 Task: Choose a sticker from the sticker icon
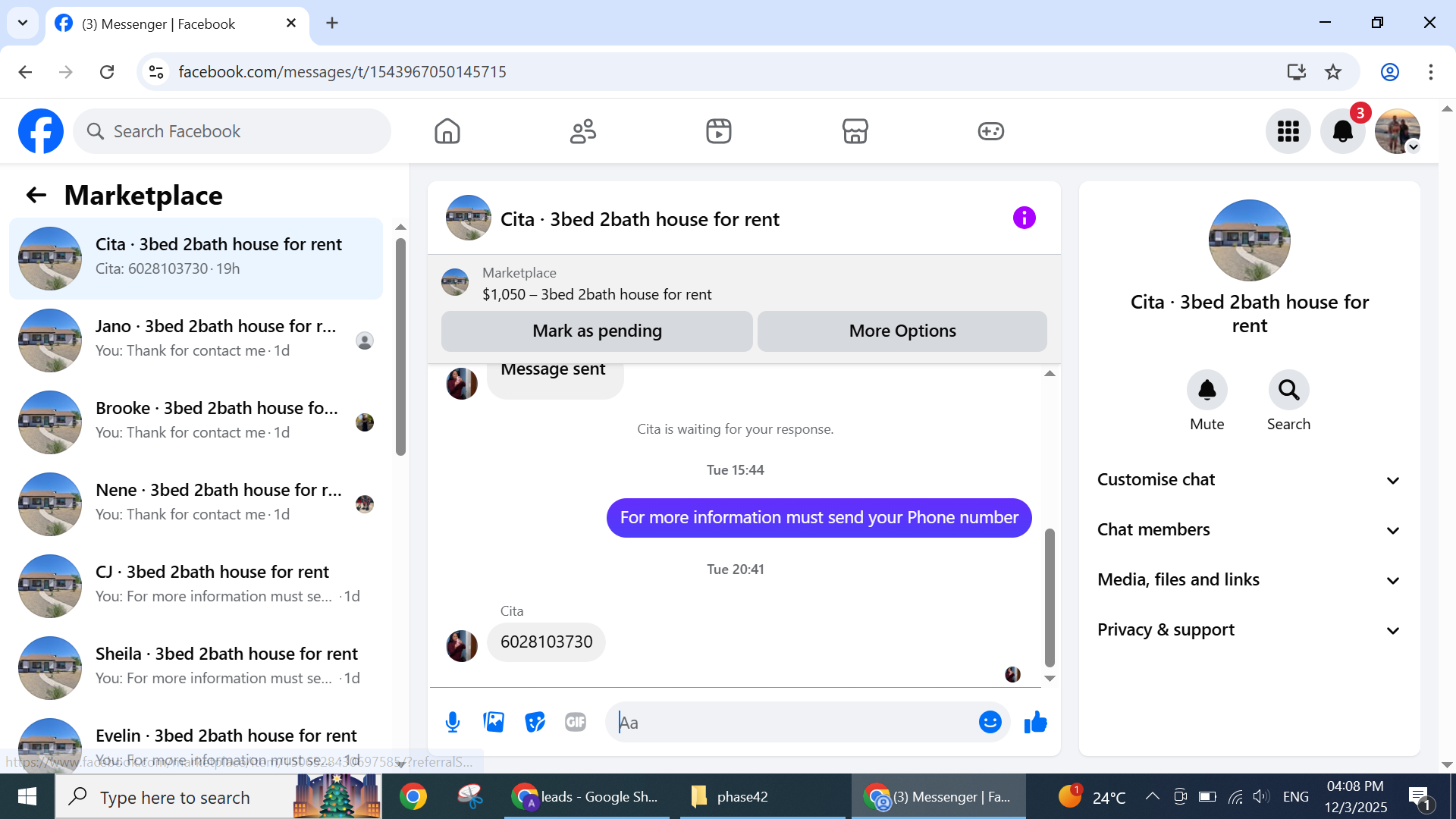tap(535, 722)
